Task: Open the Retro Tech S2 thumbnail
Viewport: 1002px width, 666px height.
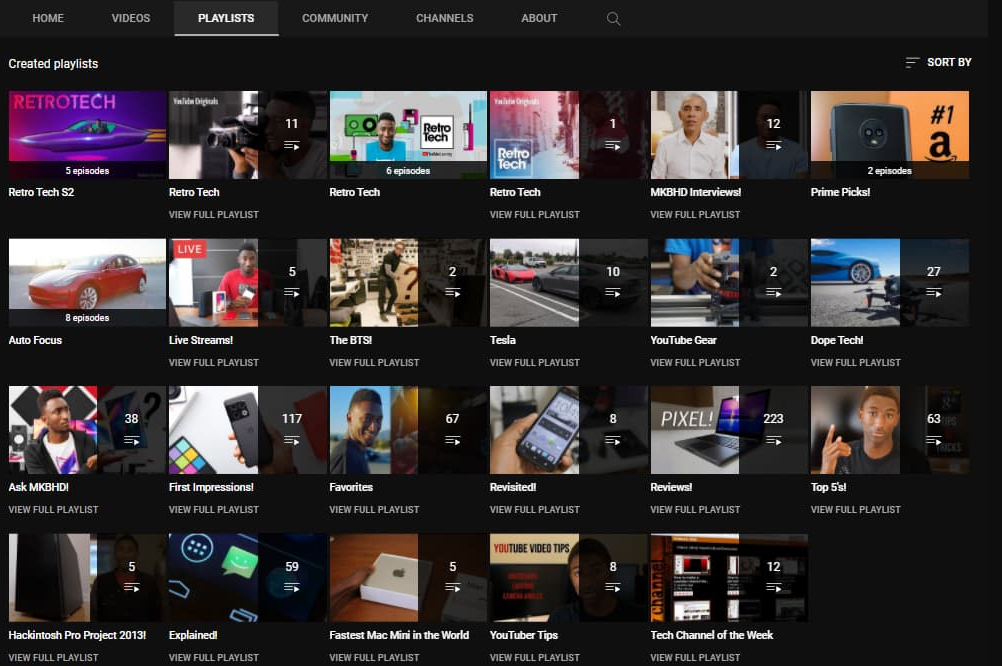Action: click(x=87, y=134)
